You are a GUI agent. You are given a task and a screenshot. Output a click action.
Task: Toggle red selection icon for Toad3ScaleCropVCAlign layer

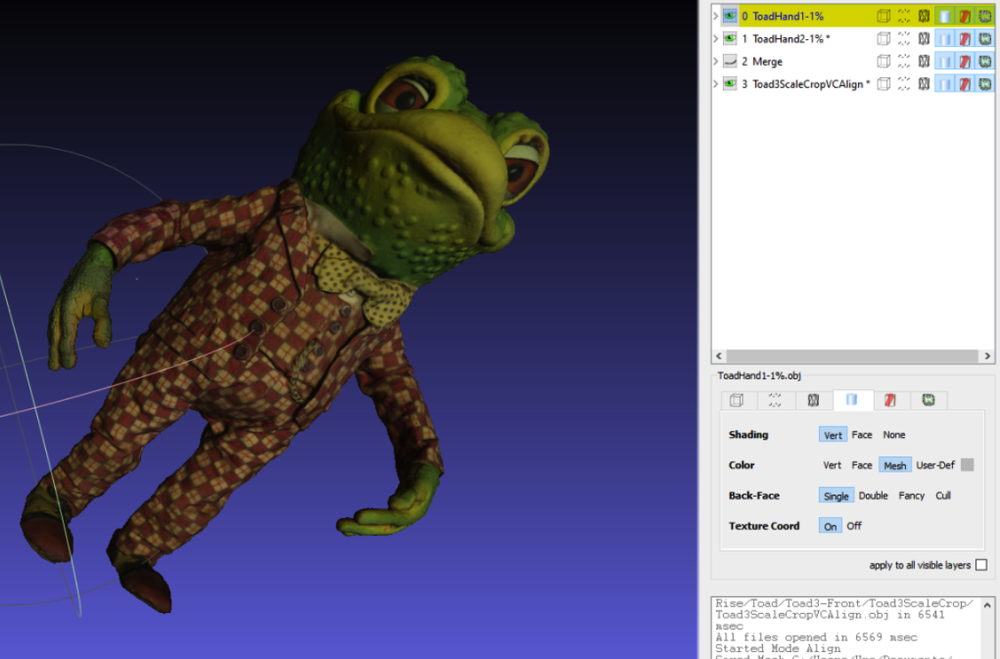pyautogui.click(x=965, y=84)
